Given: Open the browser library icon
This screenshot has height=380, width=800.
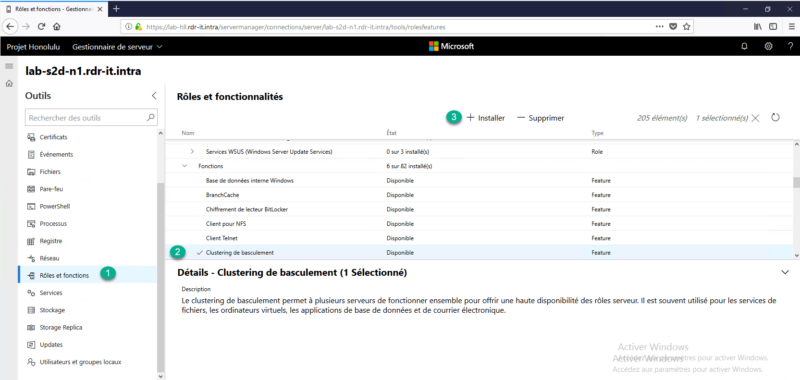Looking at the screenshot, I should coord(758,27).
